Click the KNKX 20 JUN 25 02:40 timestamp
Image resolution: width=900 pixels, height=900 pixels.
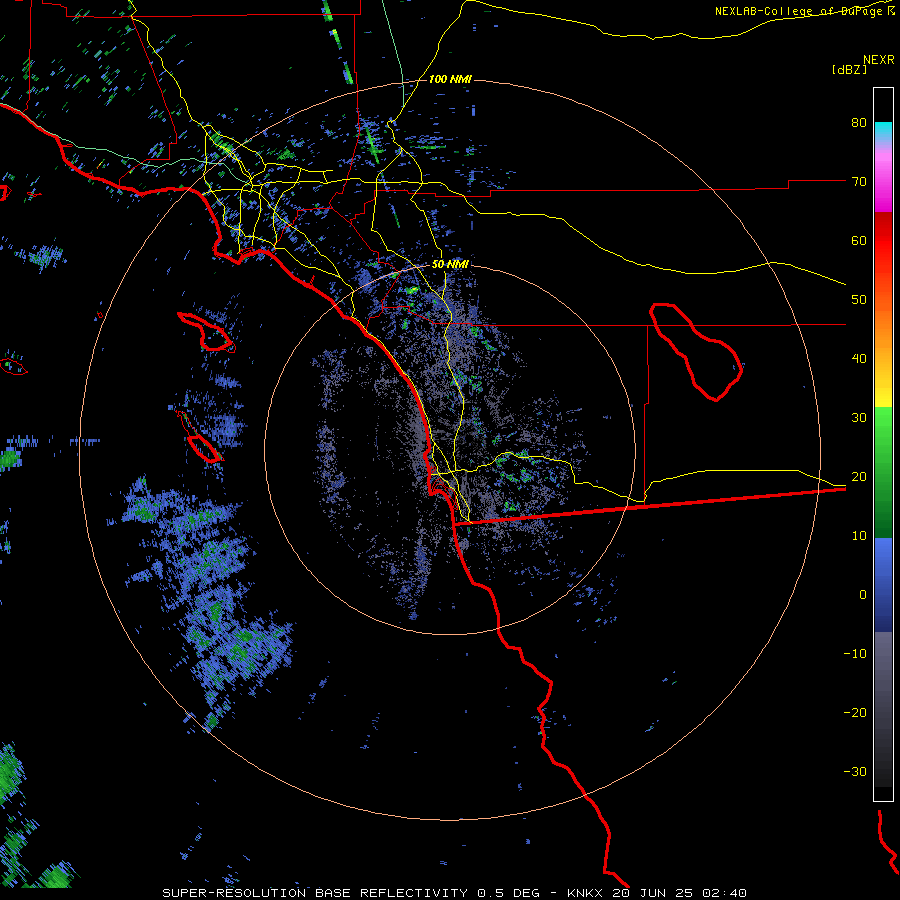coord(657,893)
